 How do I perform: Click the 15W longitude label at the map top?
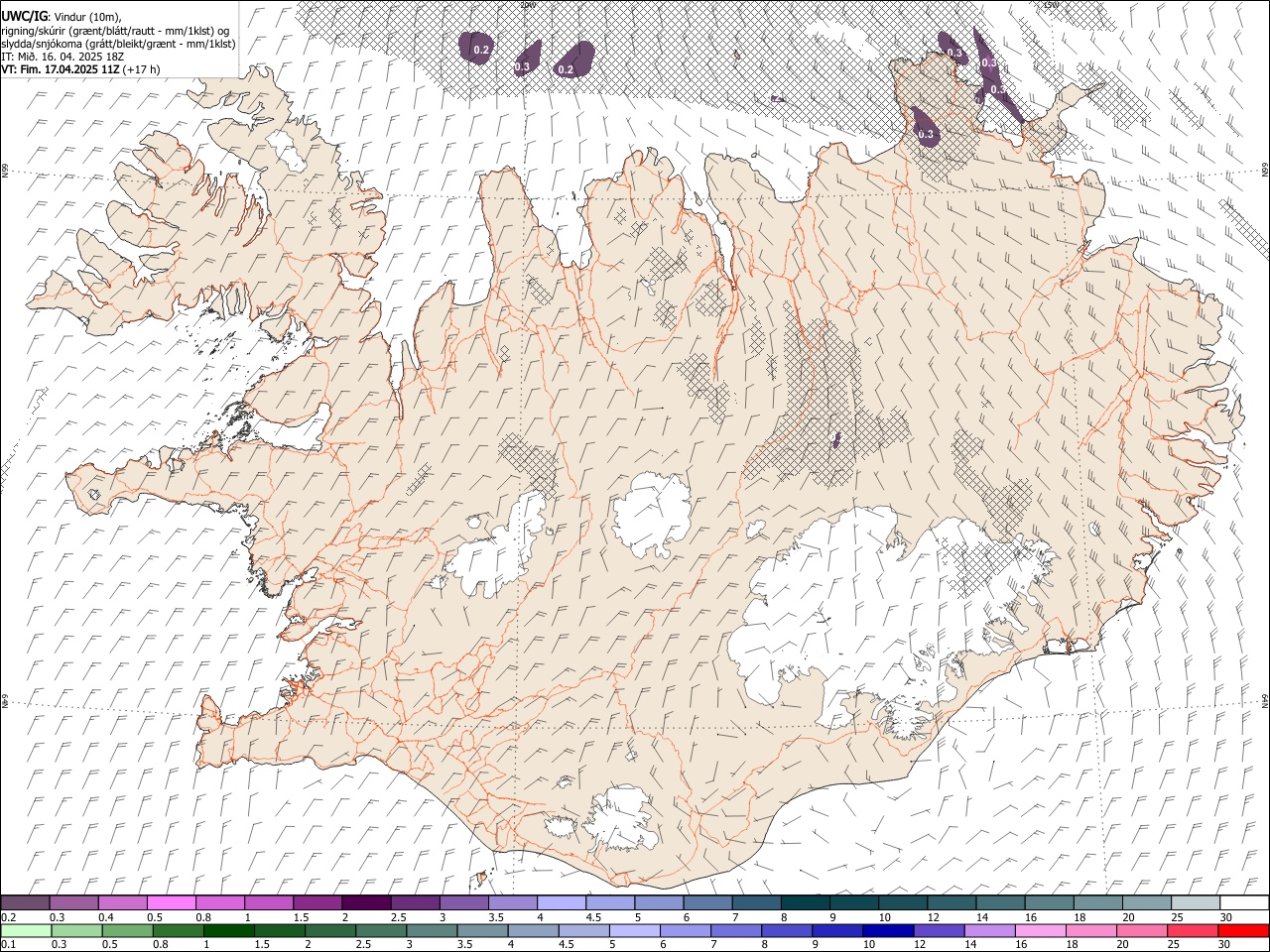coord(1051,4)
